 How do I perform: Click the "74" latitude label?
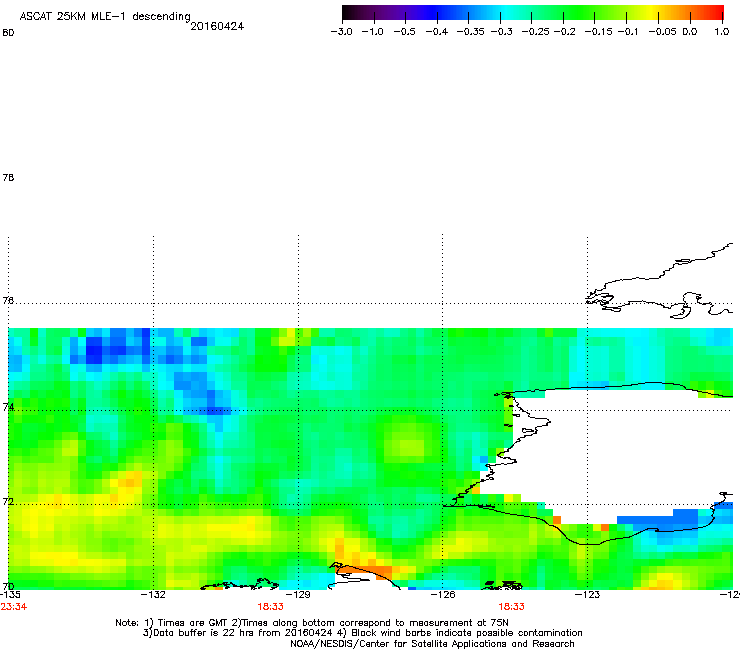click(x=8, y=407)
